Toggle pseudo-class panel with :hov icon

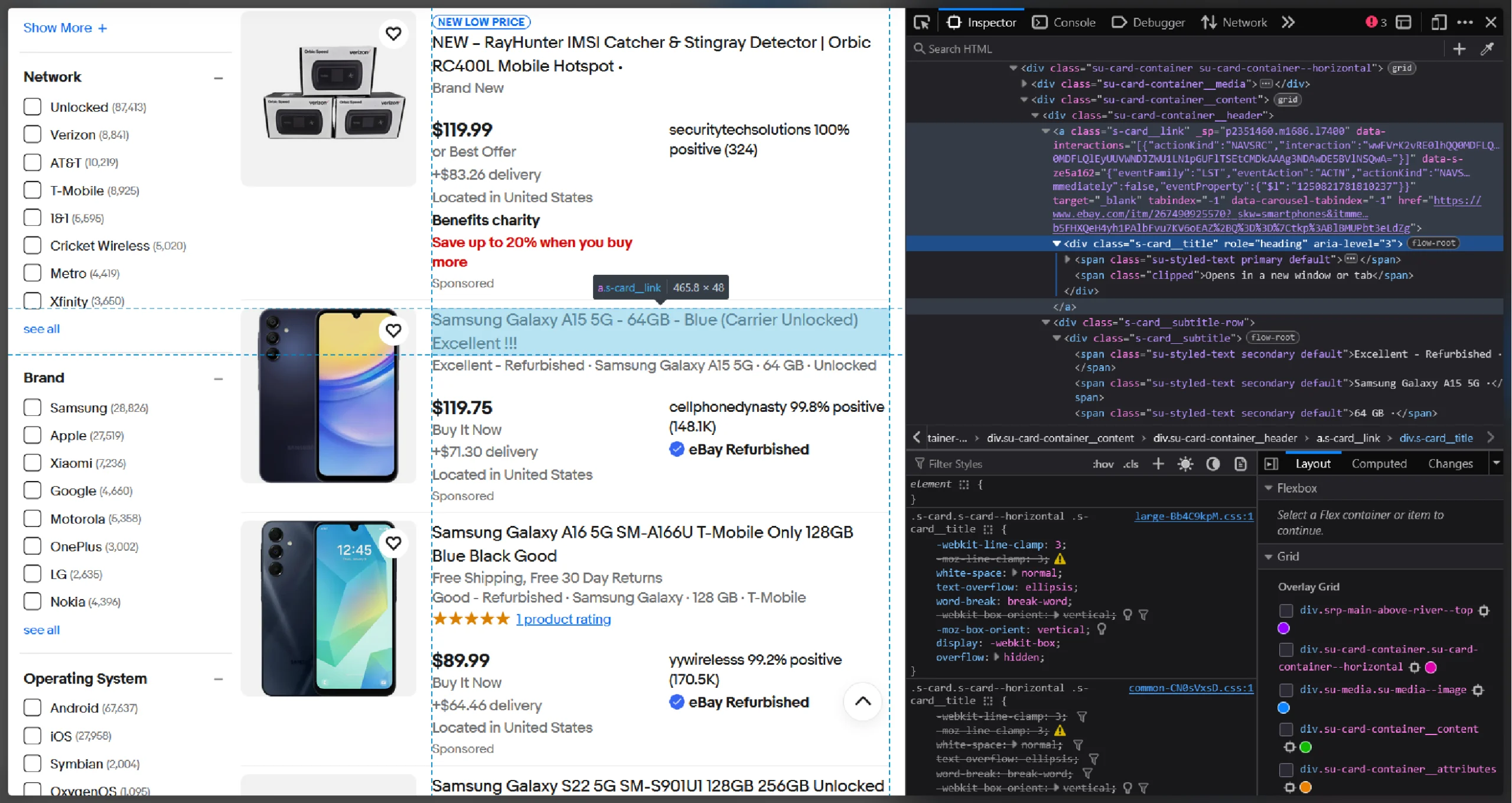(1102, 464)
